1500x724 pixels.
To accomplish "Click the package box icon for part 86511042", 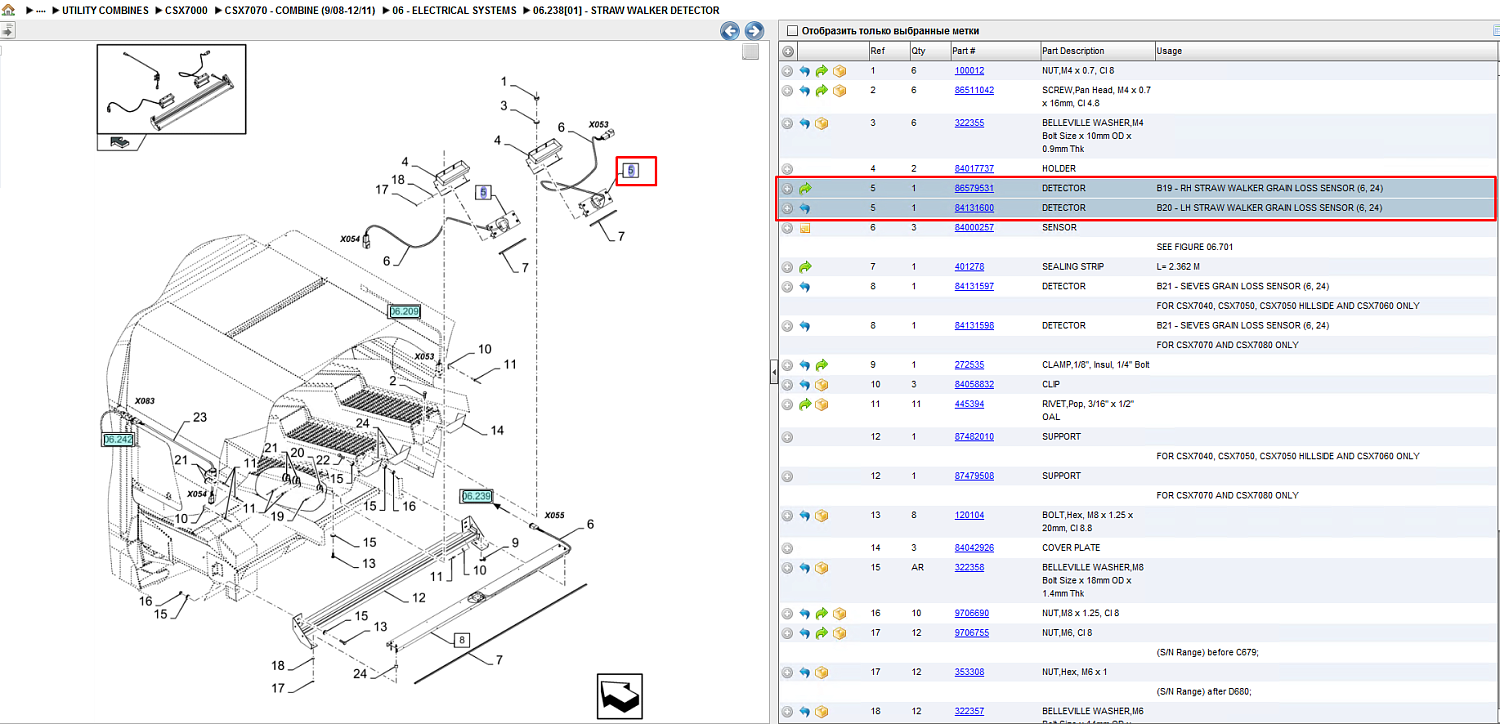I will [x=839, y=90].
